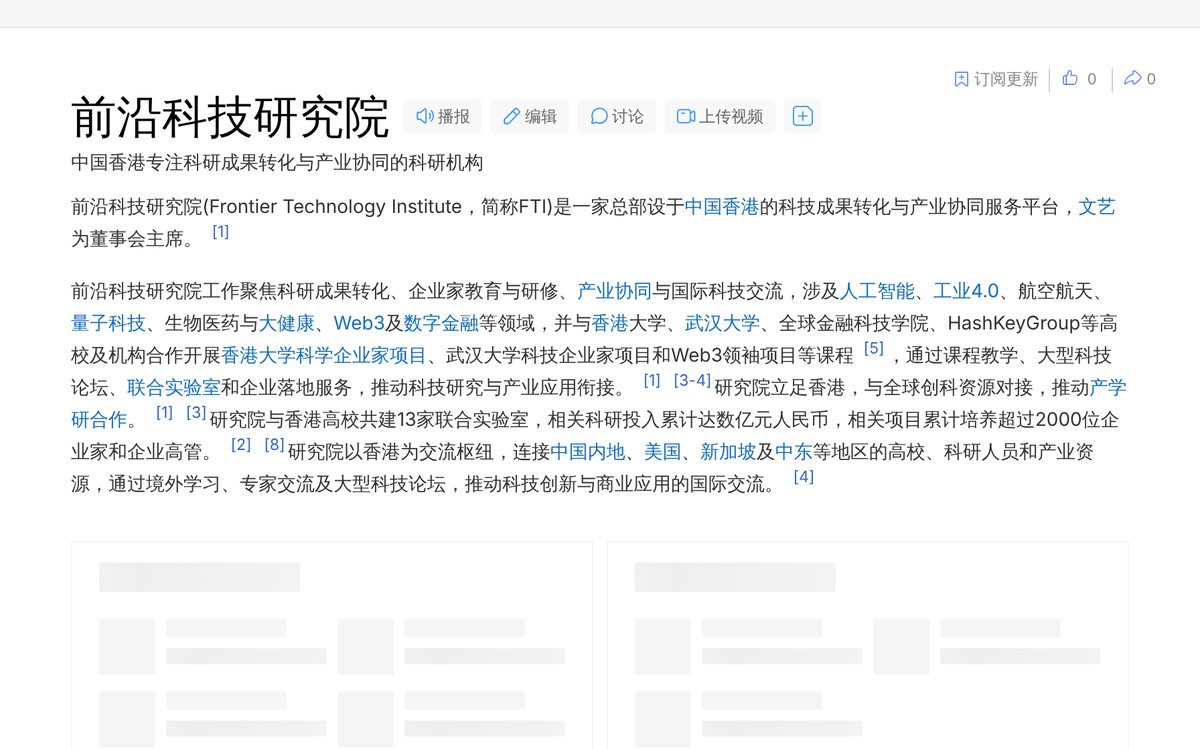Open the 大健康 link
Screen dimensions: 1200x750
coord(287,323)
